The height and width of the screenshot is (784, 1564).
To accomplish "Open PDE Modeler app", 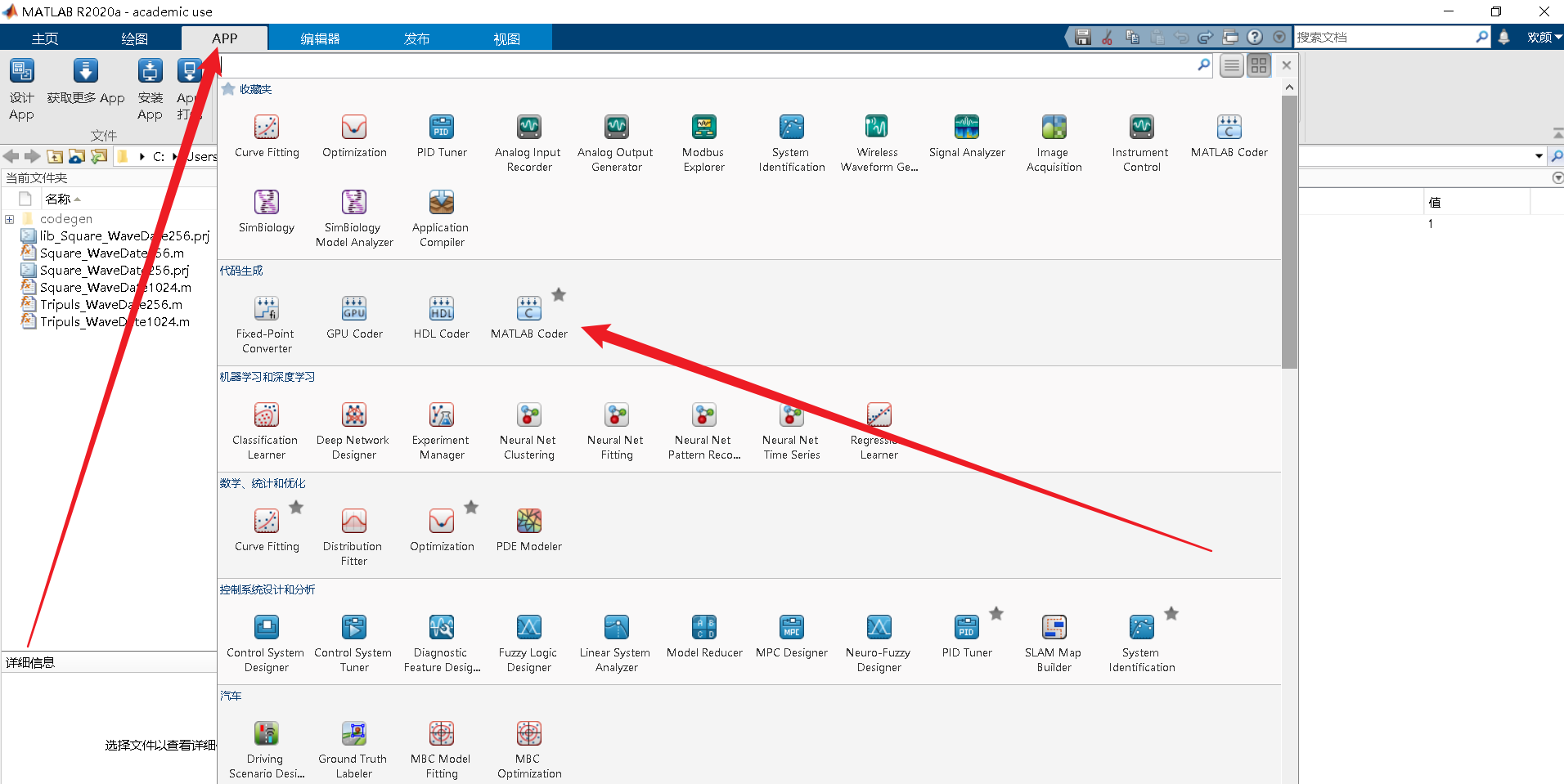I will click(x=529, y=530).
